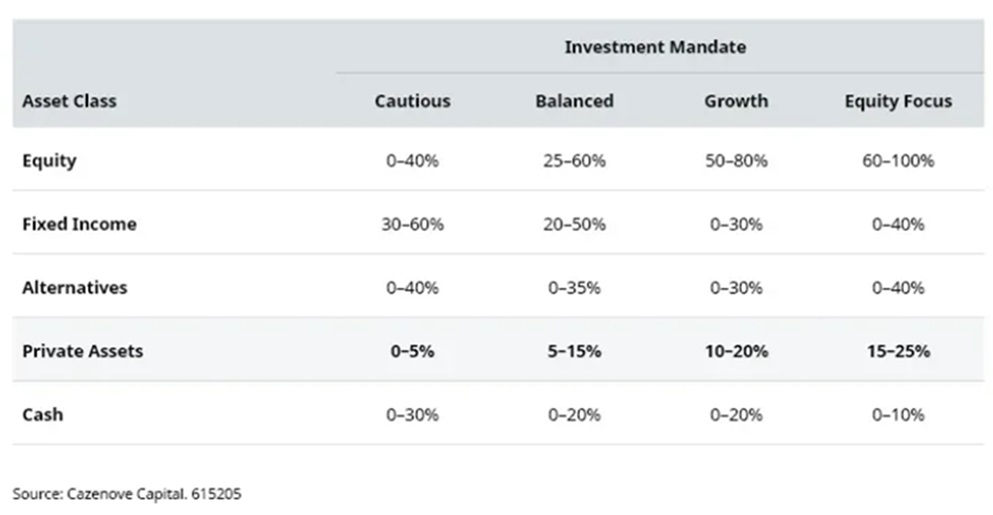Click the Equity Focus column header
Viewport: 993px width, 515px height.
(898, 101)
